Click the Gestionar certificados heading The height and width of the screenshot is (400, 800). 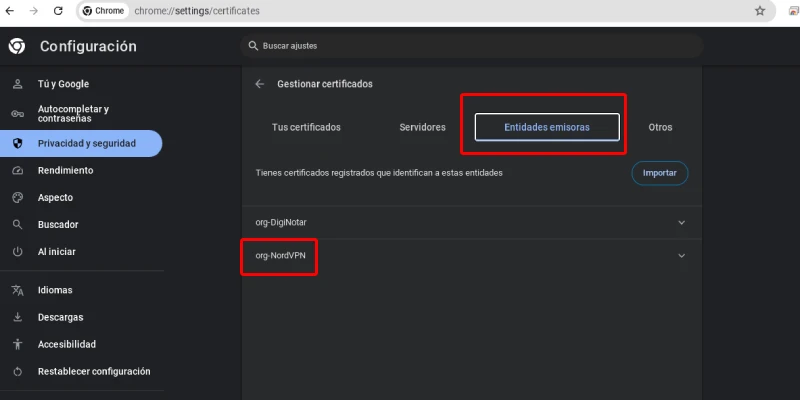[325, 84]
